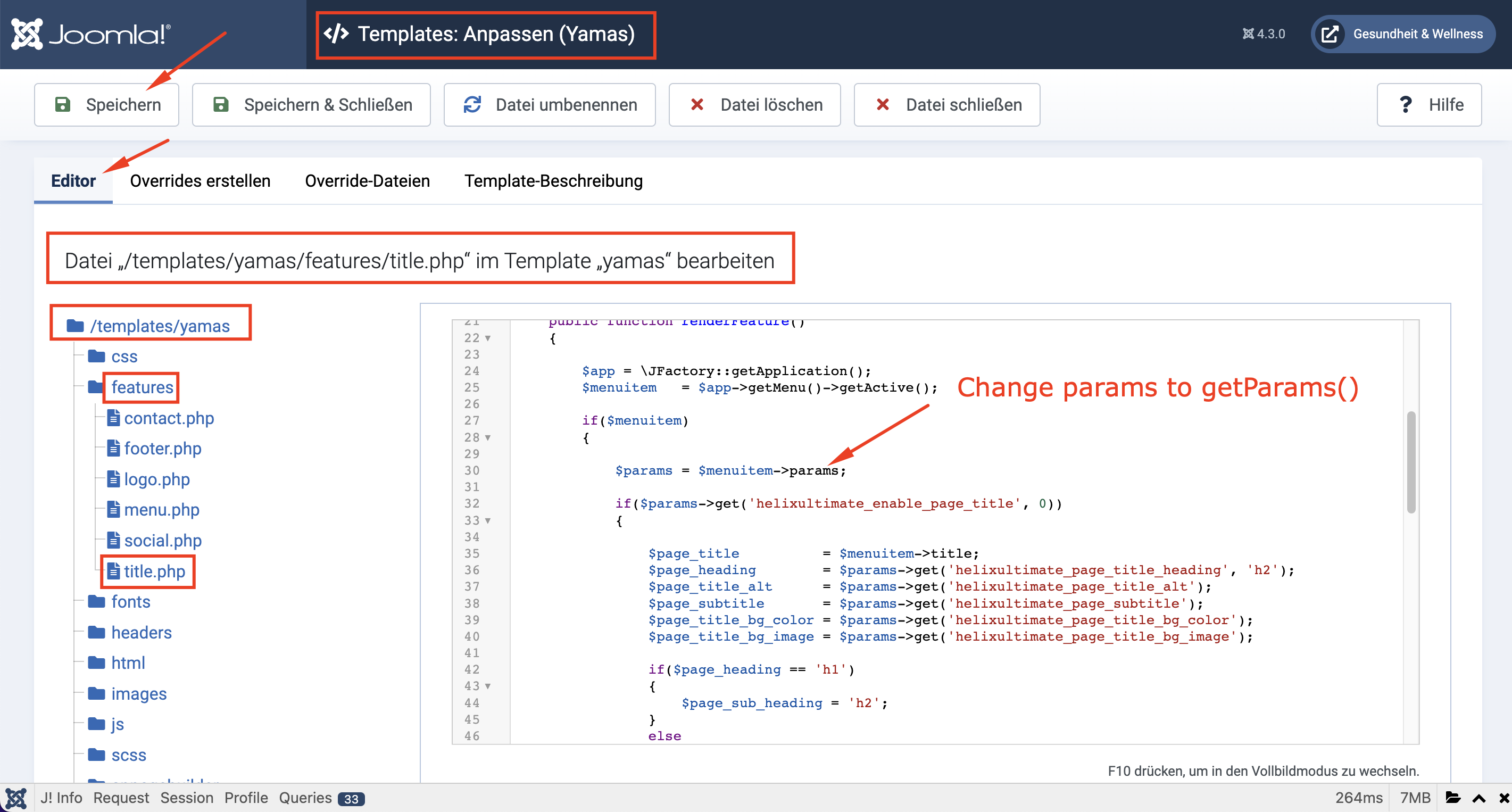The height and width of the screenshot is (812, 1512).
Task: Collapse debug bar with chevron
Action: click(1479, 799)
